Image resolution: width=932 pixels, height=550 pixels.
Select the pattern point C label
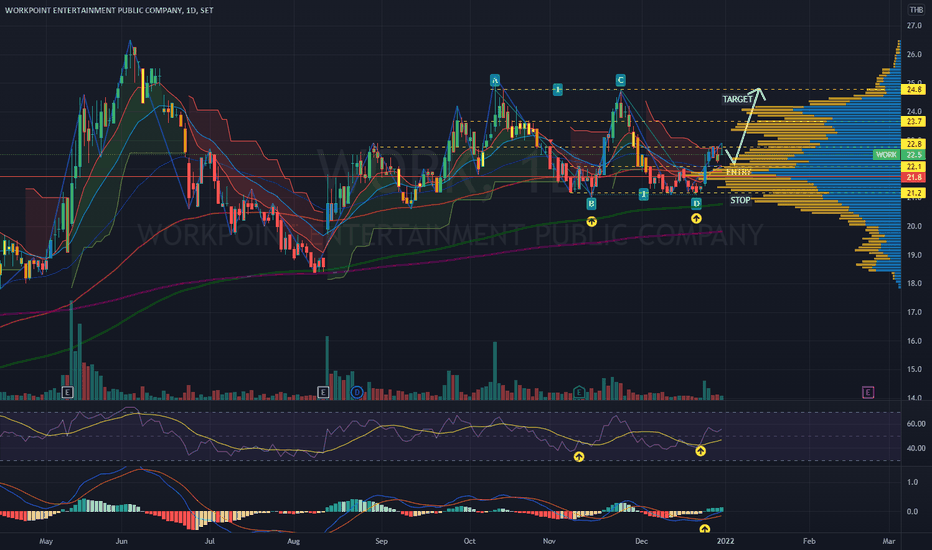pyautogui.click(x=620, y=79)
